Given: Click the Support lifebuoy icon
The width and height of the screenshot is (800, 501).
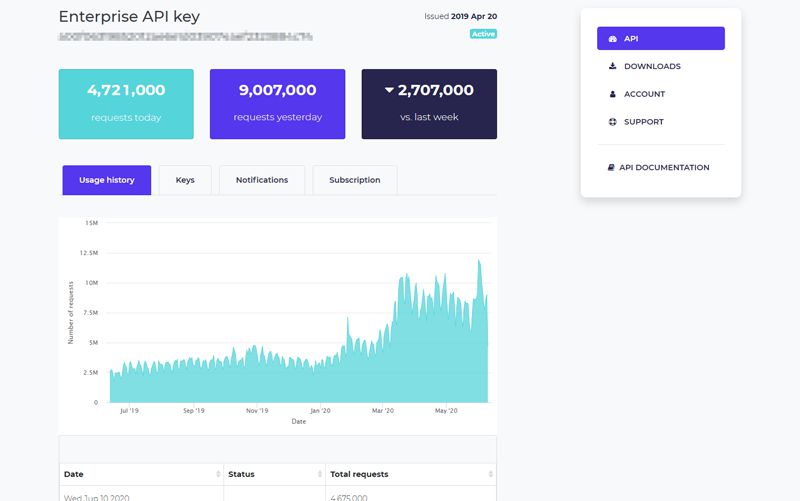Looking at the screenshot, I should click(612, 123).
